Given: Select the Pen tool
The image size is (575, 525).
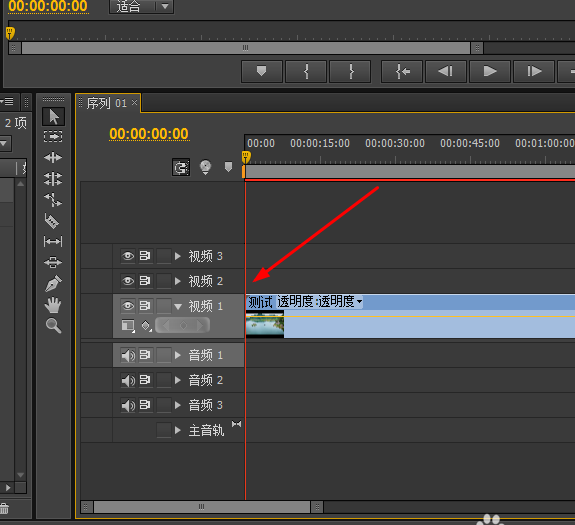Looking at the screenshot, I should [53, 283].
